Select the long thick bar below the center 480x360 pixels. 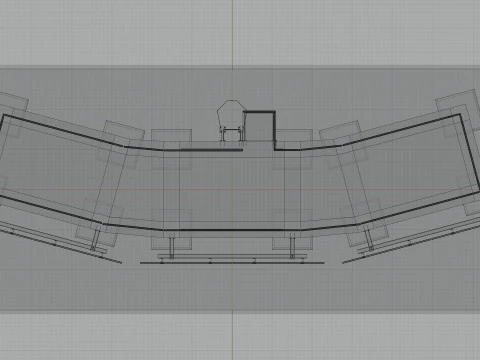232,263
